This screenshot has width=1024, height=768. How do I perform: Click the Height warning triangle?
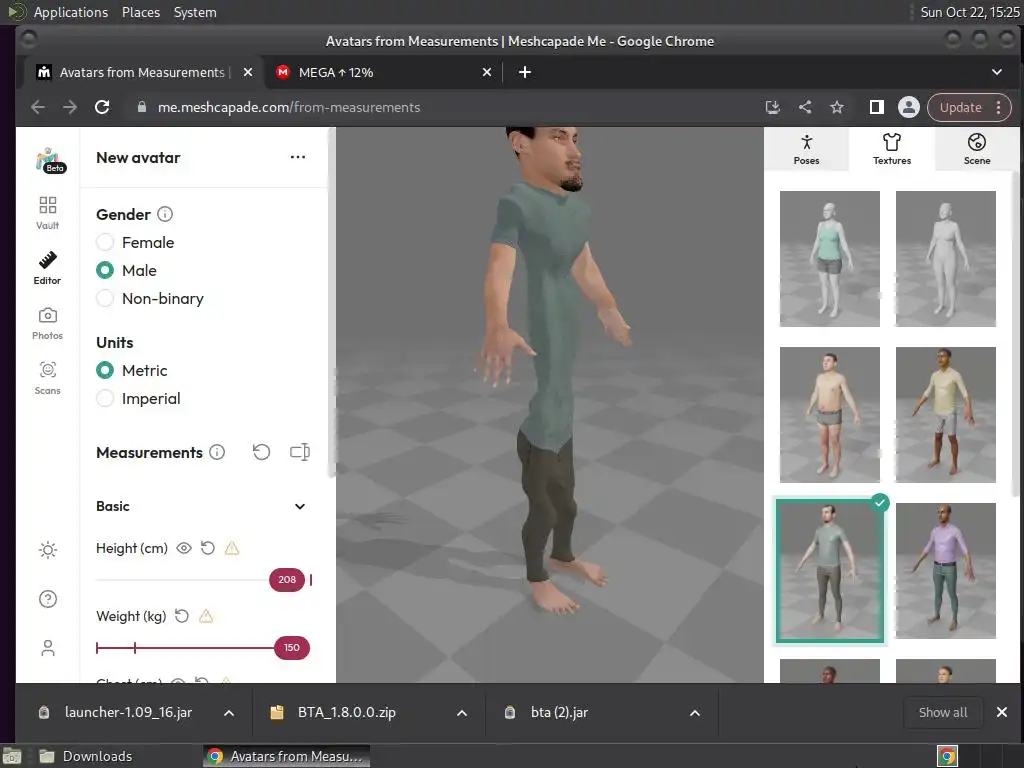(232, 548)
